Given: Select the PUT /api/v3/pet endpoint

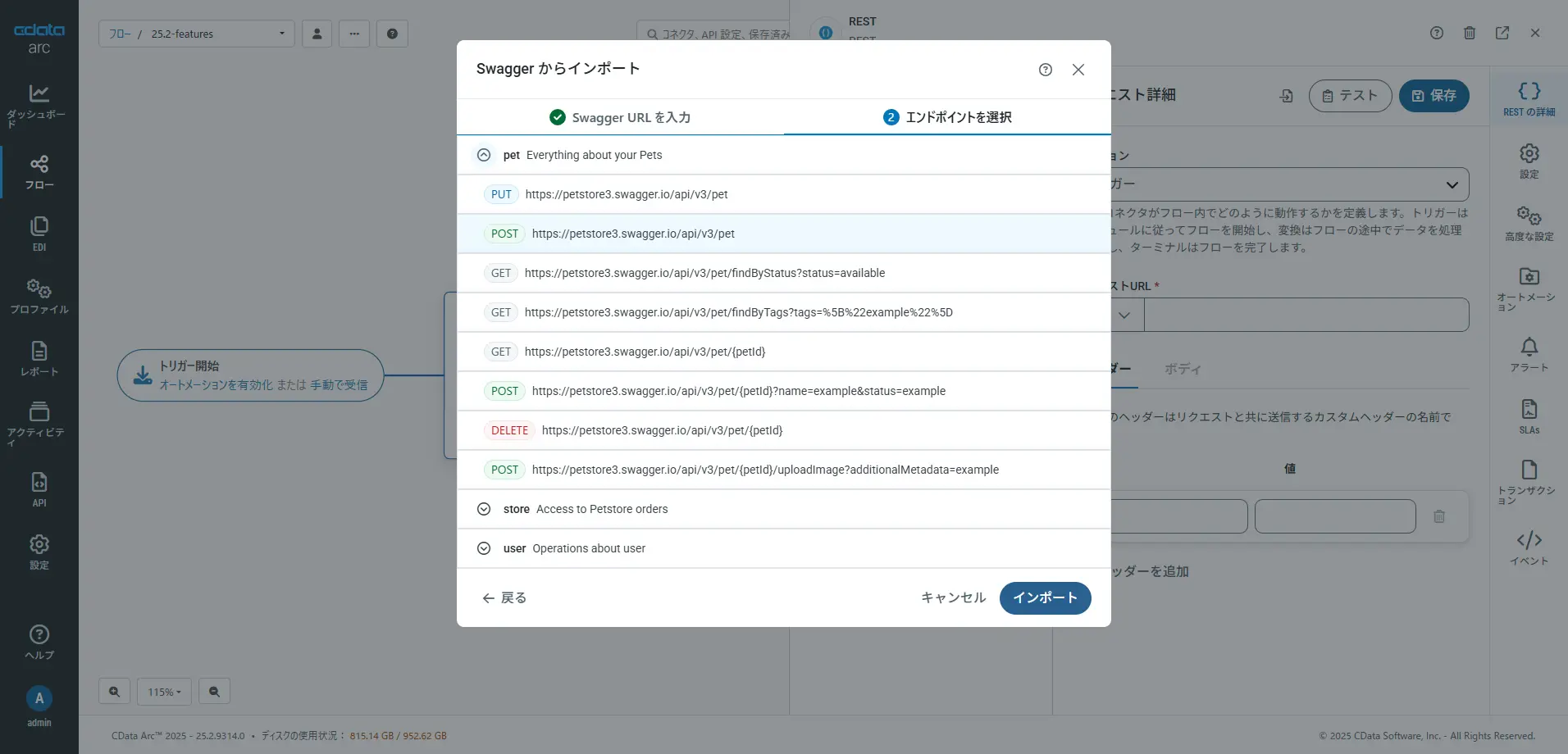Looking at the screenshot, I should [x=784, y=194].
